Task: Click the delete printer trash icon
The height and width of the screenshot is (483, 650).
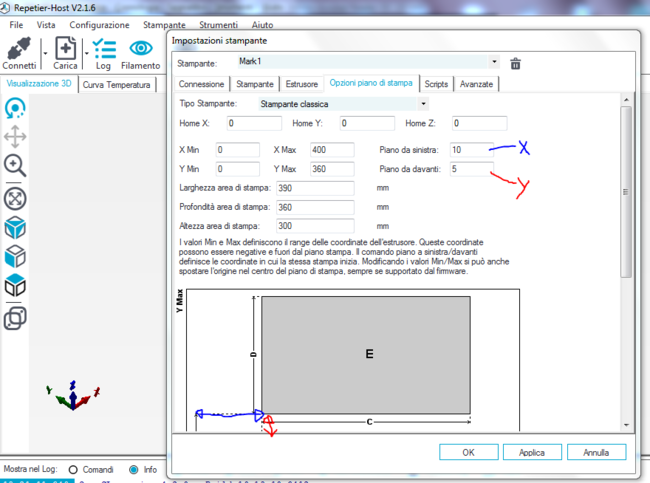Action: click(x=516, y=63)
